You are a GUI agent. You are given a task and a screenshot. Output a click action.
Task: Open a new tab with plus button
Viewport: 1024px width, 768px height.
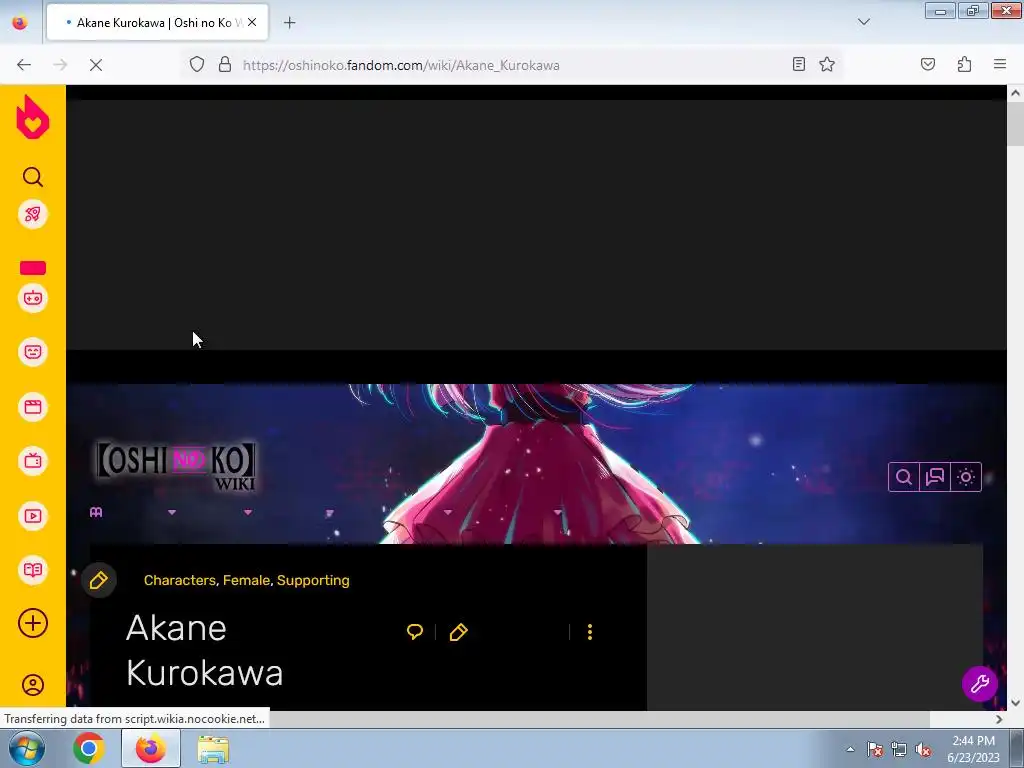pyautogui.click(x=289, y=23)
